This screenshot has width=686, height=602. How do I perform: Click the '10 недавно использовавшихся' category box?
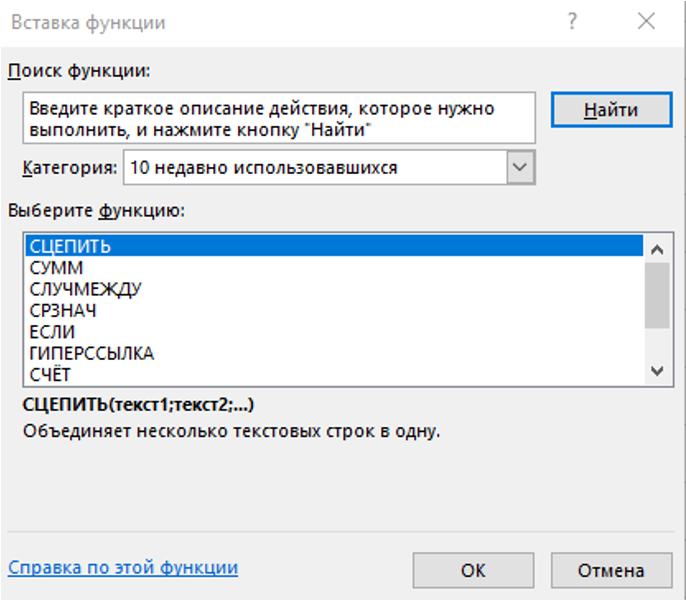pyautogui.click(x=313, y=168)
